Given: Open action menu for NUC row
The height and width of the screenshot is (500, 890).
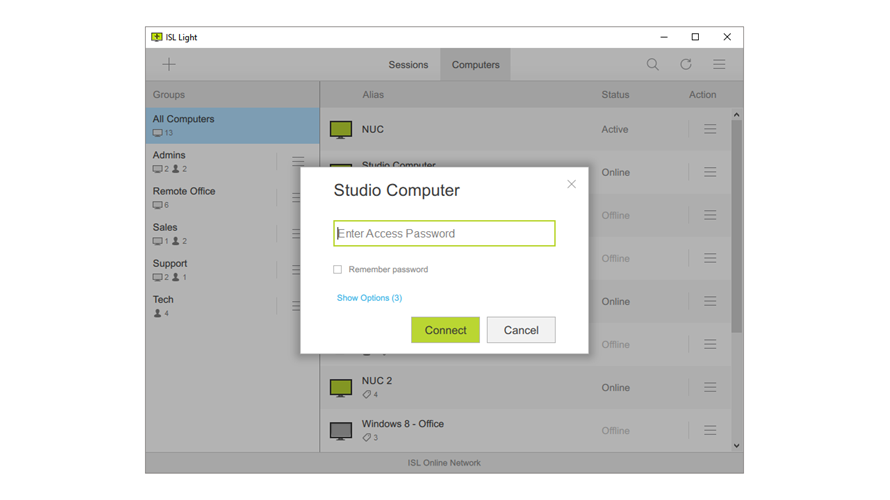Looking at the screenshot, I should point(710,129).
